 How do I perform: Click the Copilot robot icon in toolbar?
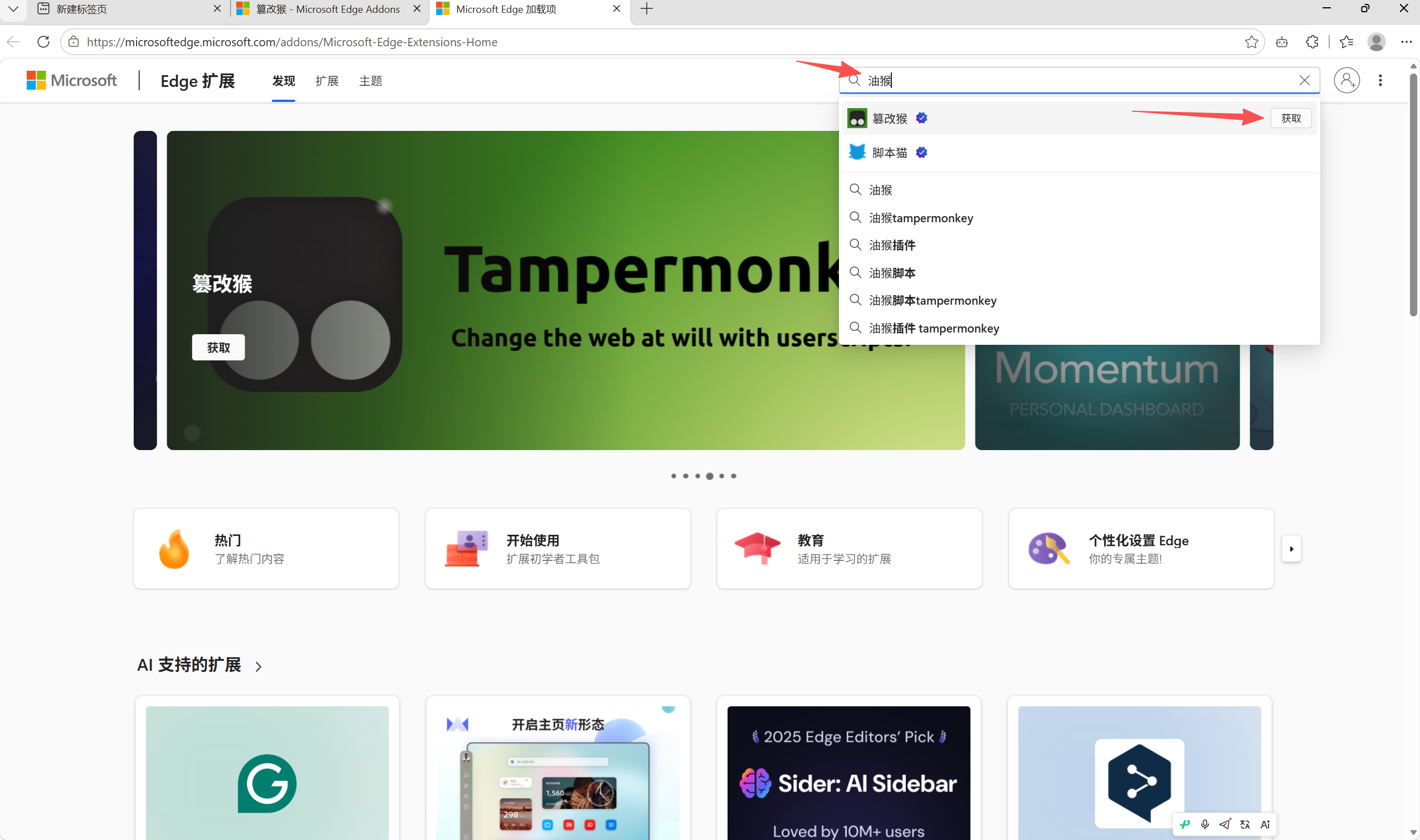(x=1282, y=42)
